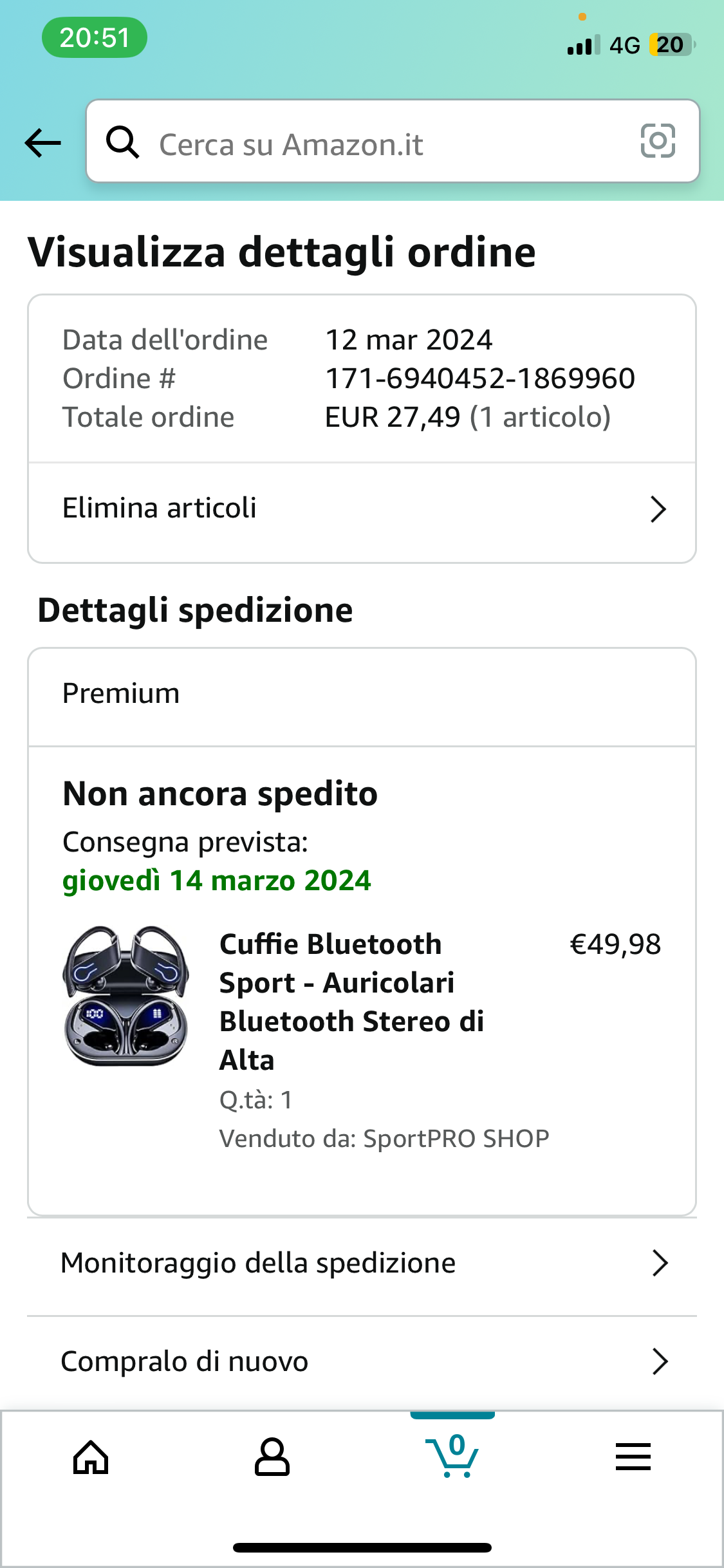The height and width of the screenshot is (1568, 724).
Task: Expand the Compralo di nuovo chevron
Action: [660, 1361]
